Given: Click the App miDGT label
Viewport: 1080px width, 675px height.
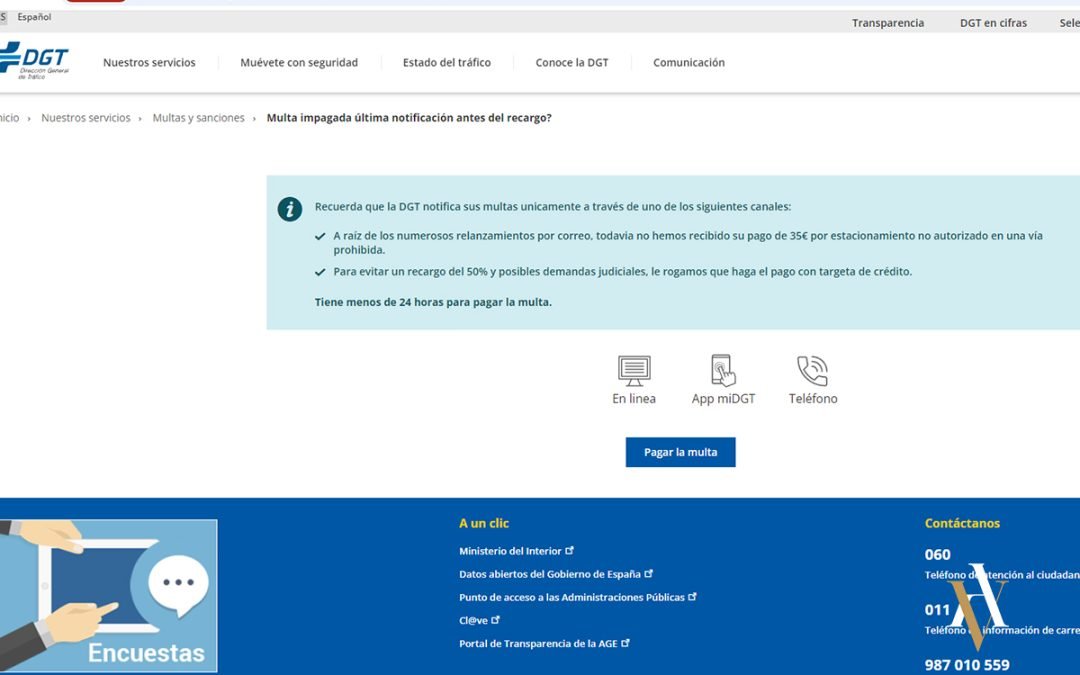Looking at the screenshot, I should (x=723, y=399).
